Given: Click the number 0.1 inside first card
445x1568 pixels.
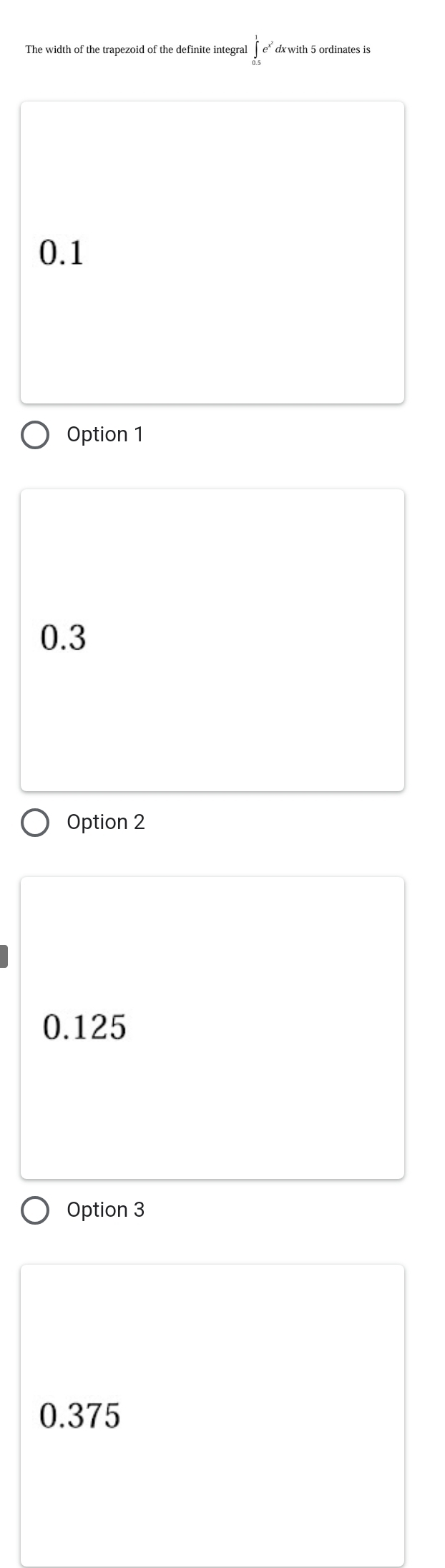Looking at the screenshot, I should [62, 253].
